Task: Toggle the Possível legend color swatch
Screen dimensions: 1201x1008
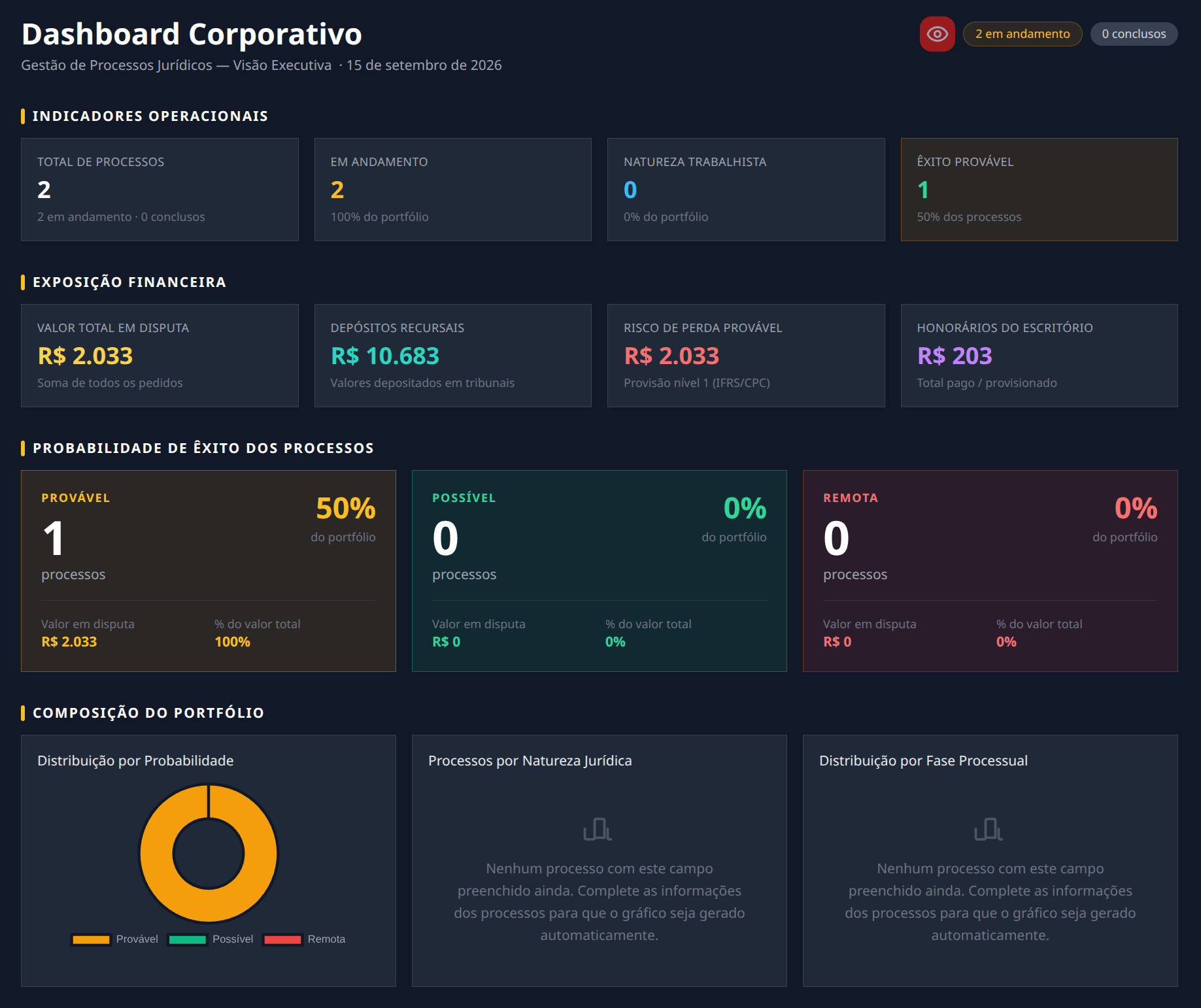Action: [187, 939]
